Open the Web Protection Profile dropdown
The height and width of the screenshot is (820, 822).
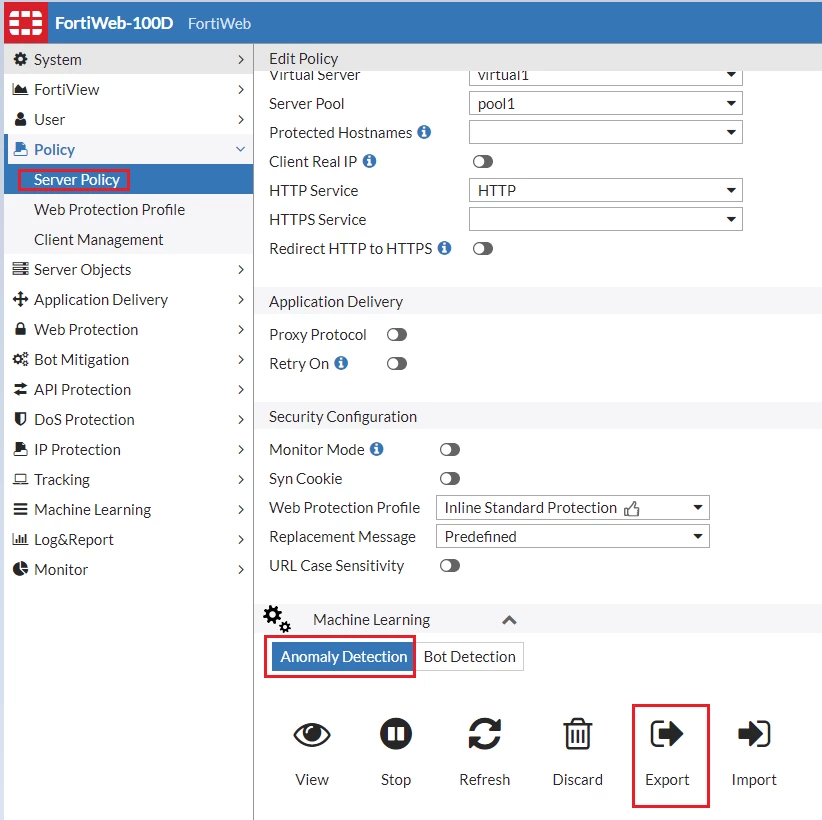click(572, 508)
